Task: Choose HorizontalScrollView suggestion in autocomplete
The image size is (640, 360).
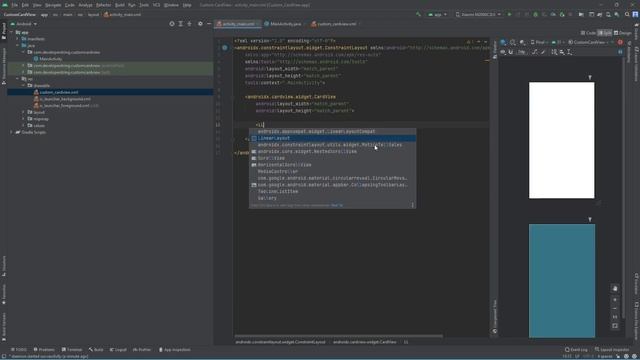Action: [333, 165]
